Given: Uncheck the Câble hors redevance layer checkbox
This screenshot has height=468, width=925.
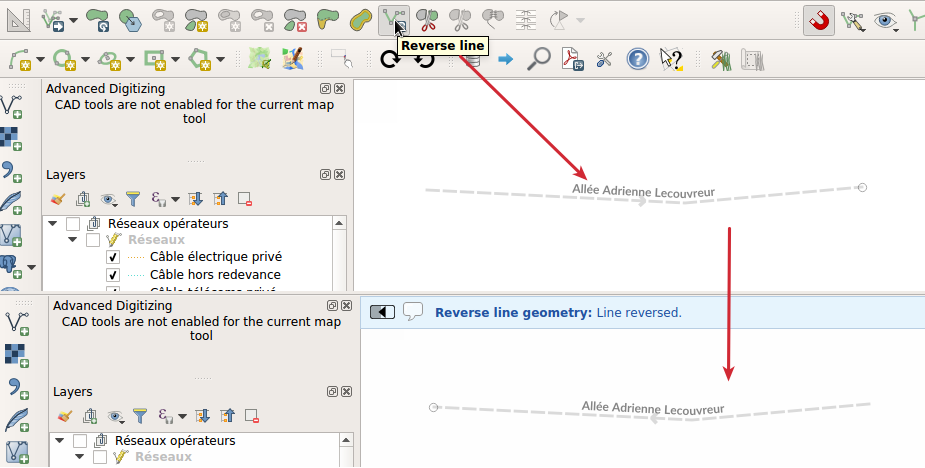Looking at the screenshot, I should coord(113,275).
